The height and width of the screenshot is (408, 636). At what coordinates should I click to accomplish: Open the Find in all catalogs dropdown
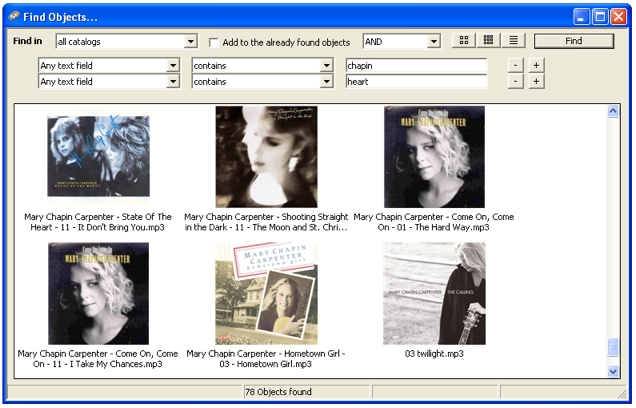click(190, 41)
